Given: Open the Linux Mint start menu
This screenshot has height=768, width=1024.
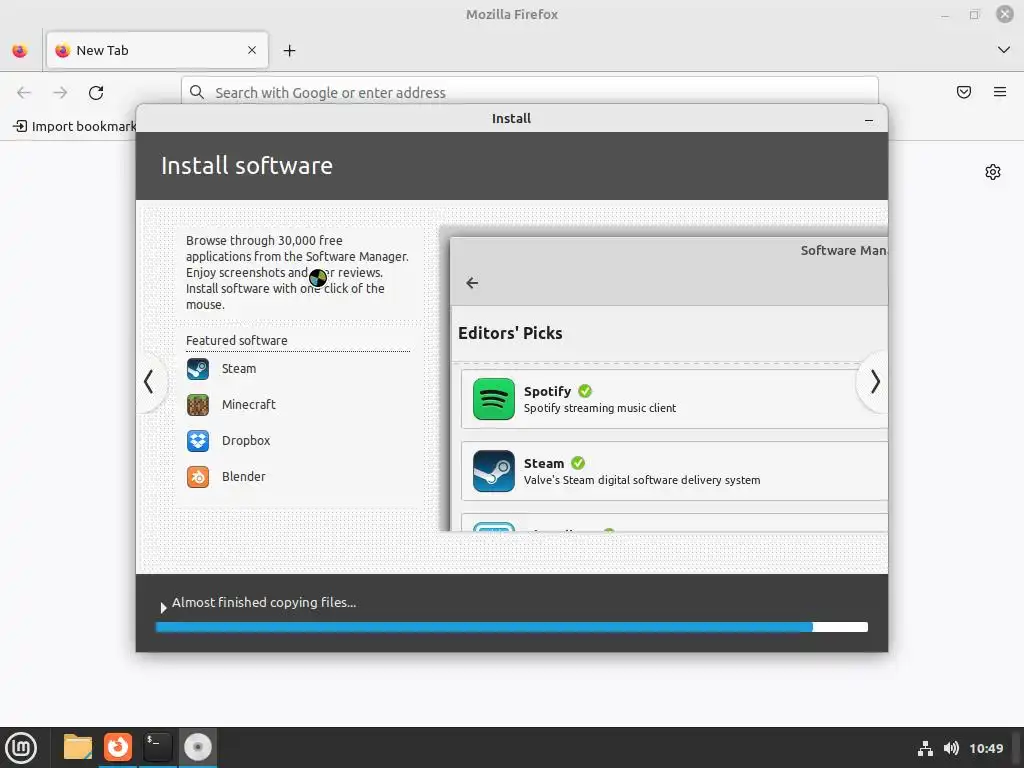Looking at the screenshot, I should click(x=21, y=747).
